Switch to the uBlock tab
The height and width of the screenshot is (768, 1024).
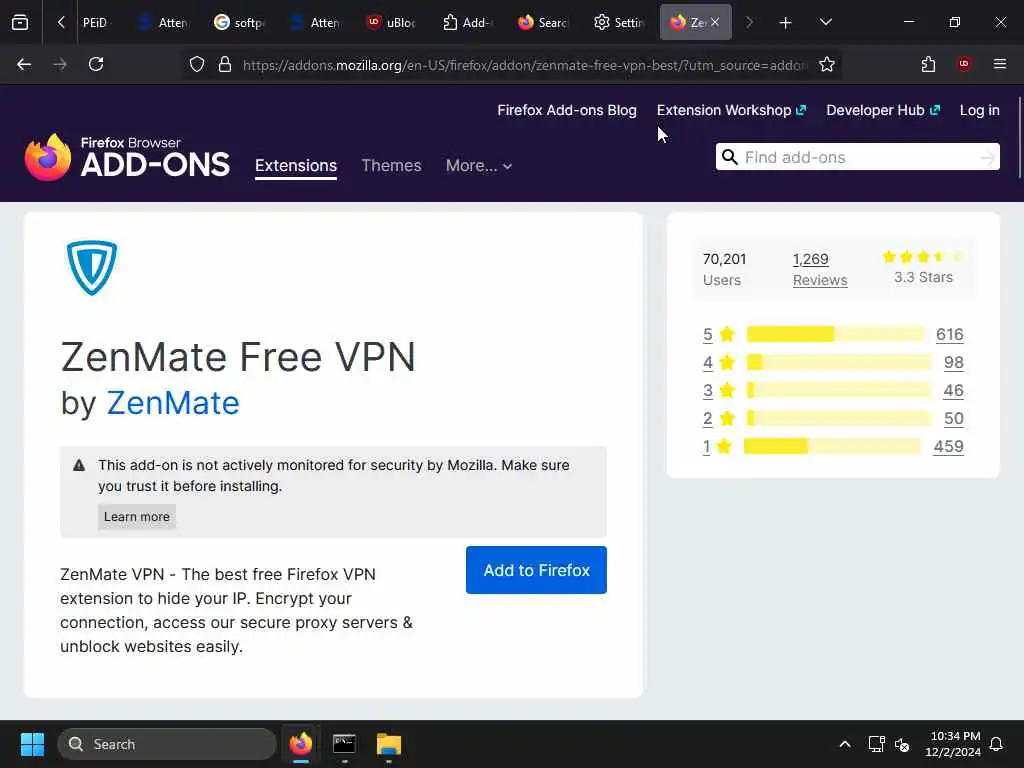(x=391, y=22)
